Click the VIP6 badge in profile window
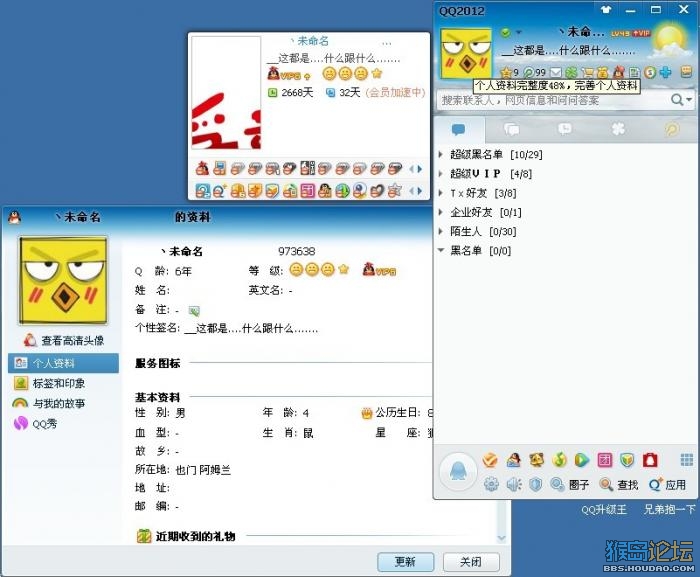 [x=379, y=270]
